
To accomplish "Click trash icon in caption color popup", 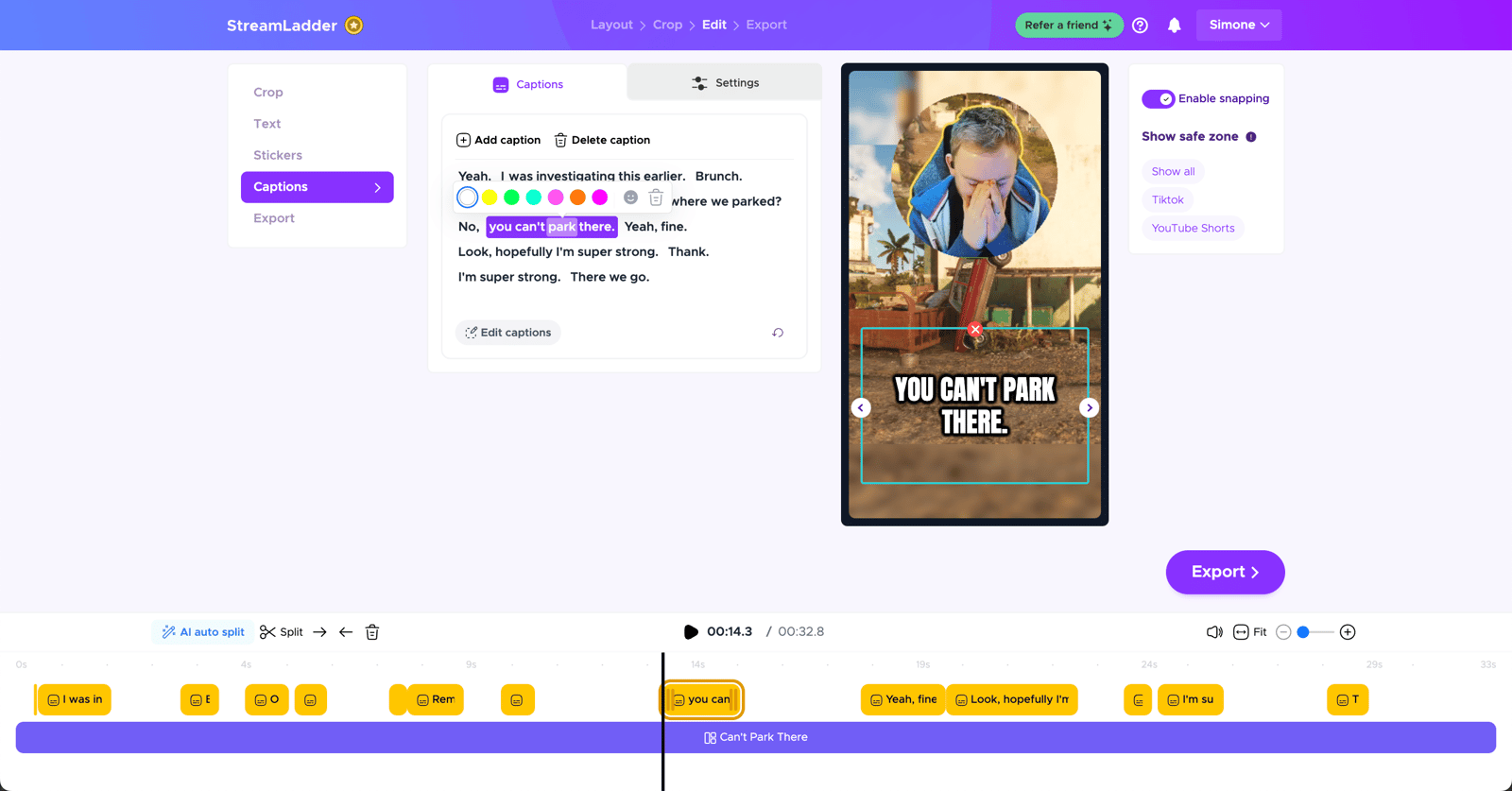I will click(x=656, y=198).
